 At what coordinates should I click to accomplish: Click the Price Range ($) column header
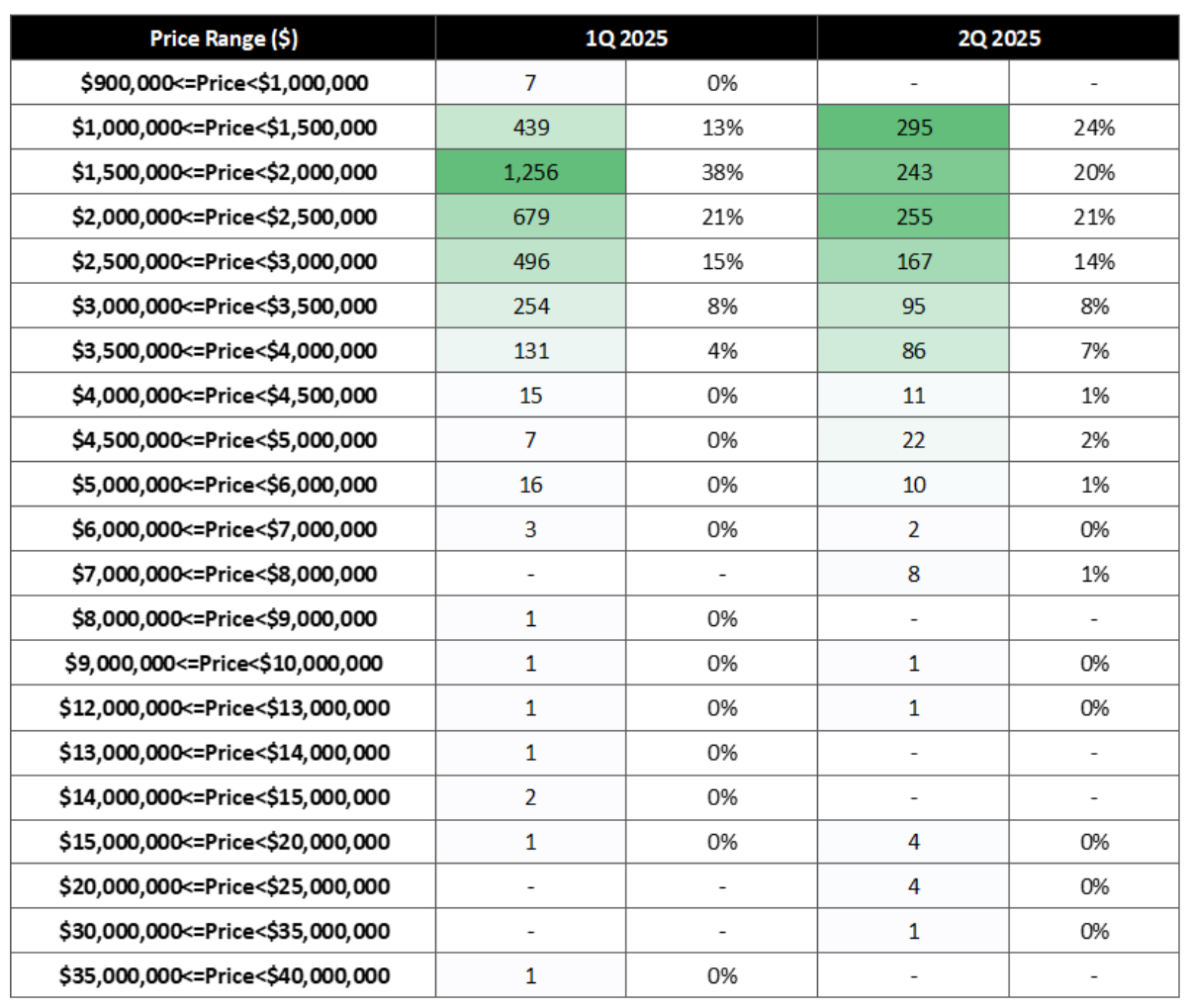(x=224, y=39)
